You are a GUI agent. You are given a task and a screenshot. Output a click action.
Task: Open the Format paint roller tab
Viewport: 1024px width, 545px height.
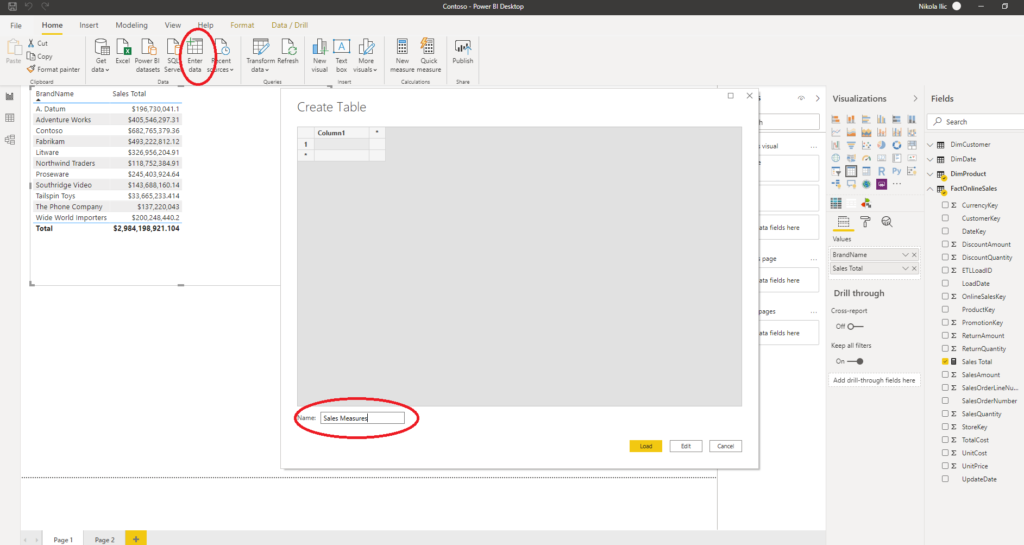(x=865, y=222)
